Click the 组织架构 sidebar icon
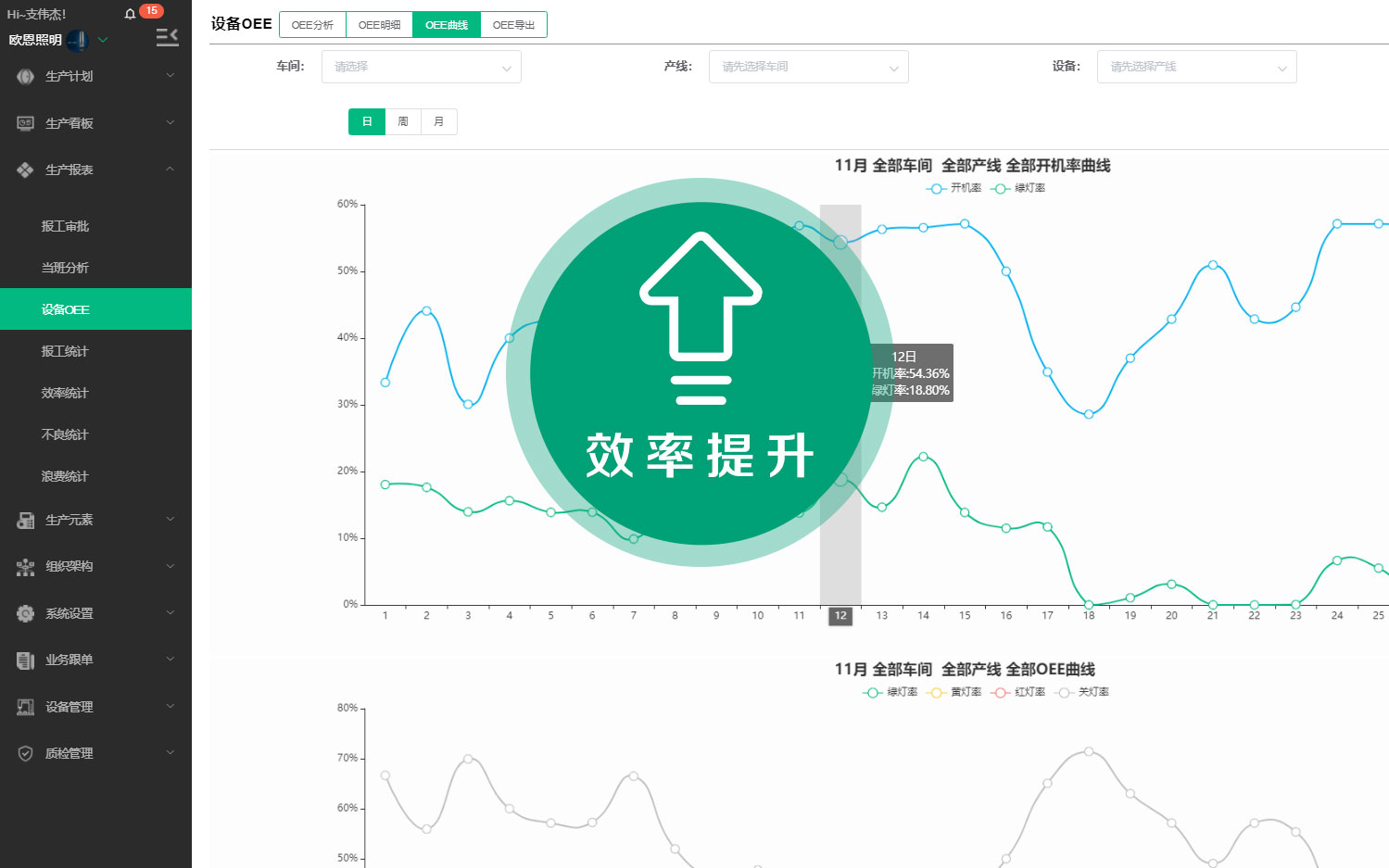Image resolution: width=1389 pixels, height=868 pixels. (26, 566)
